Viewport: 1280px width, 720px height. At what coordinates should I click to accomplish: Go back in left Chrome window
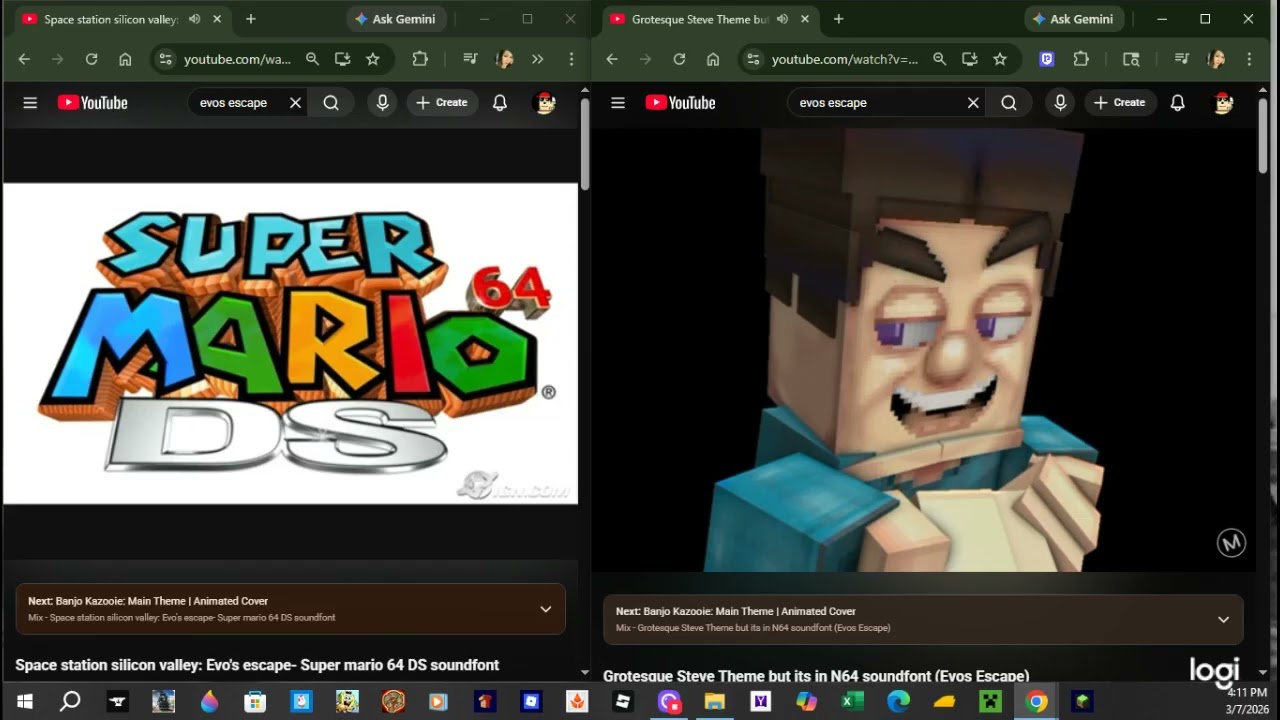(24, 59)
